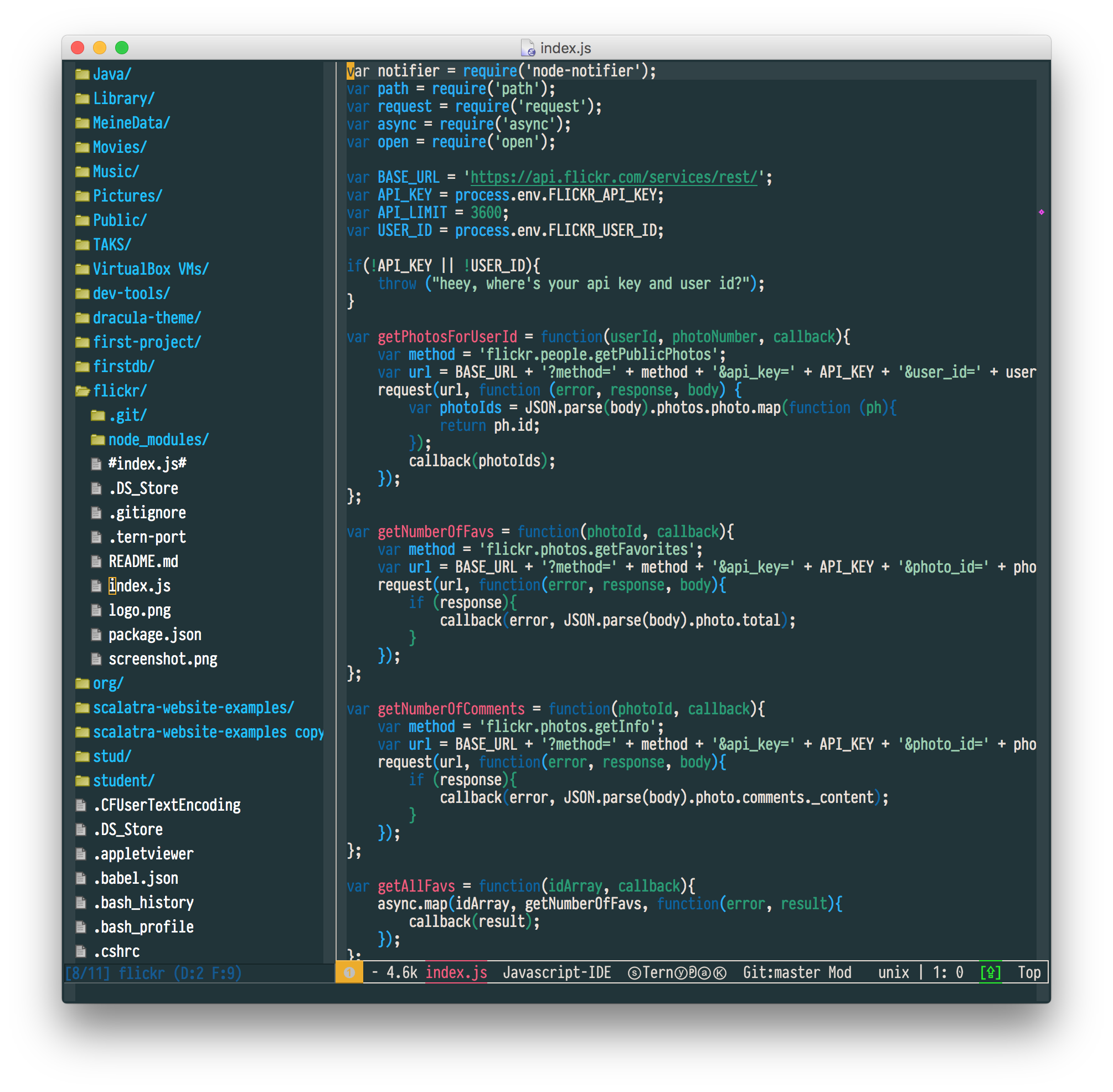This screenshot has width=1113, height=1092.
Task: Click the file icon beside package.json
Action: (96, 635)
